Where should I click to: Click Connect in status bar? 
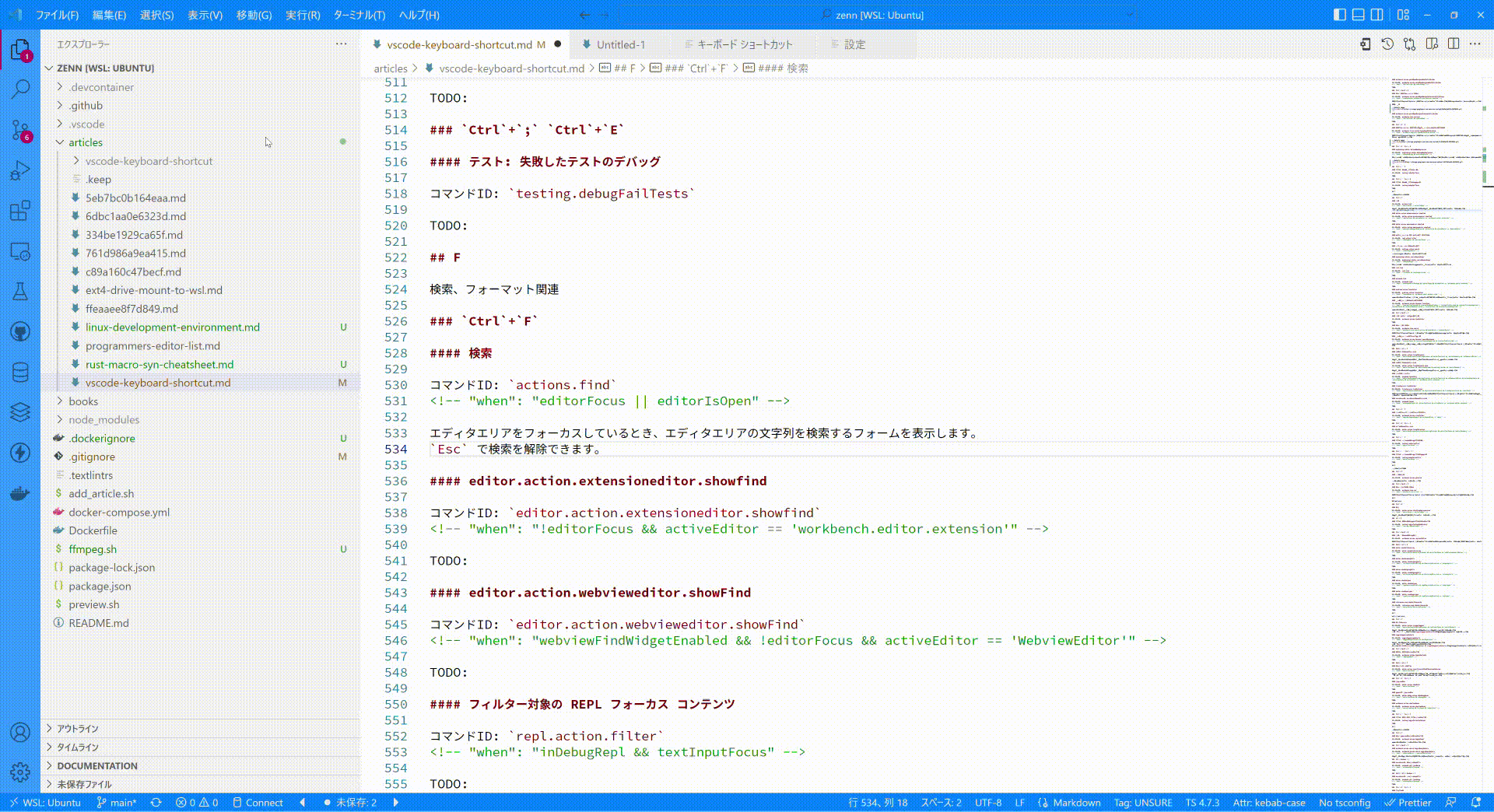pos(258,803)
